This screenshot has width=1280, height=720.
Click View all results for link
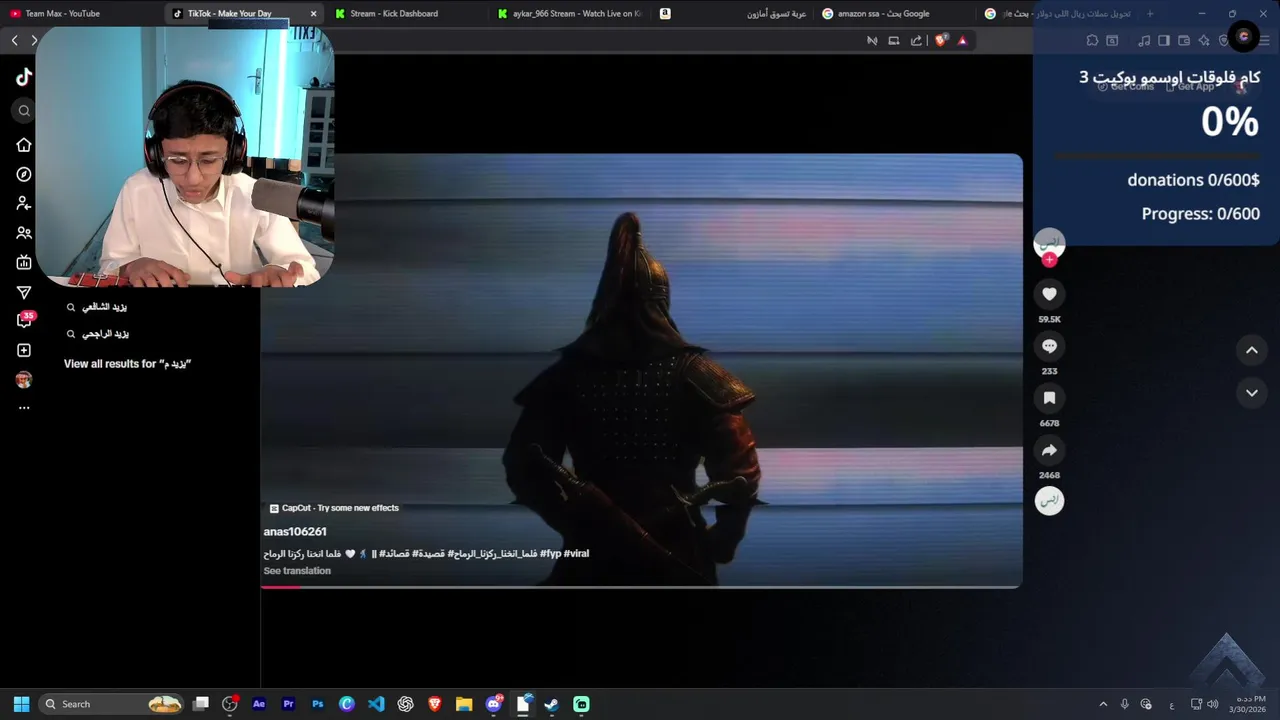pyautogui.click(x=127, y=364)
